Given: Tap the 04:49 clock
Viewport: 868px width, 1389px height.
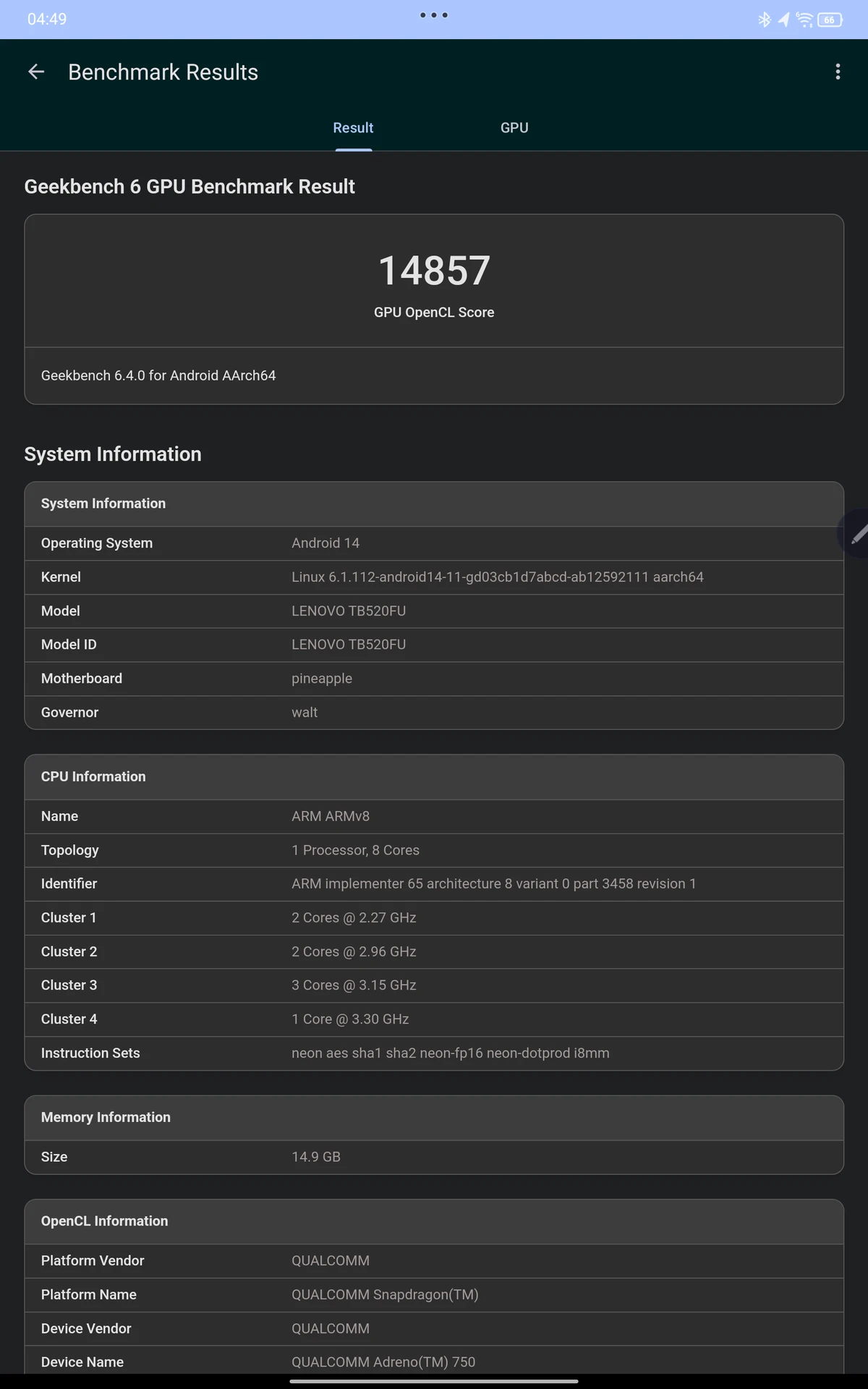Looking at the screenshot, I should point(47,20).
